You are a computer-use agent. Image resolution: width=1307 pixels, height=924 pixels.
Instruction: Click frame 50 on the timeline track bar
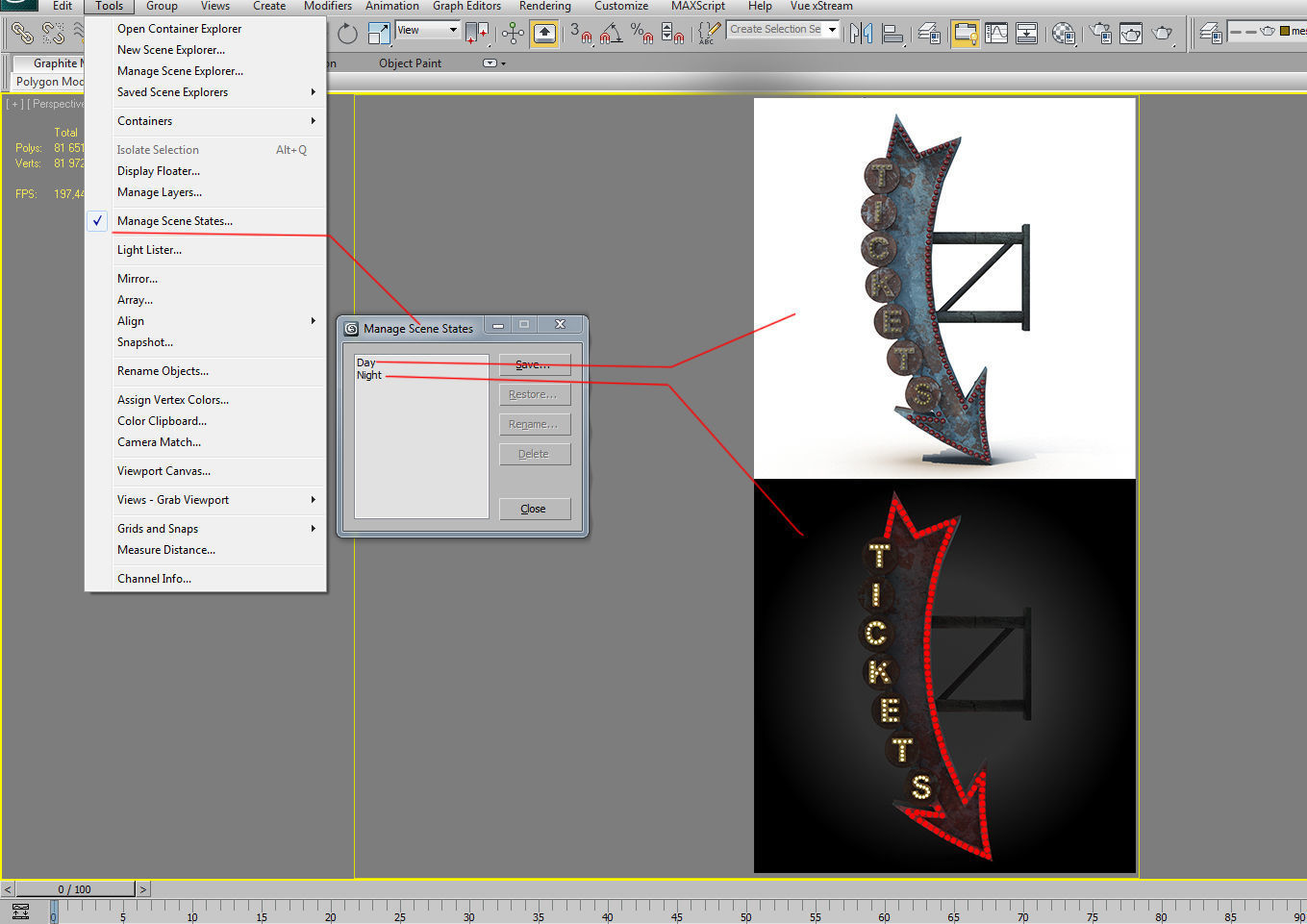click(x=745, y=916)
